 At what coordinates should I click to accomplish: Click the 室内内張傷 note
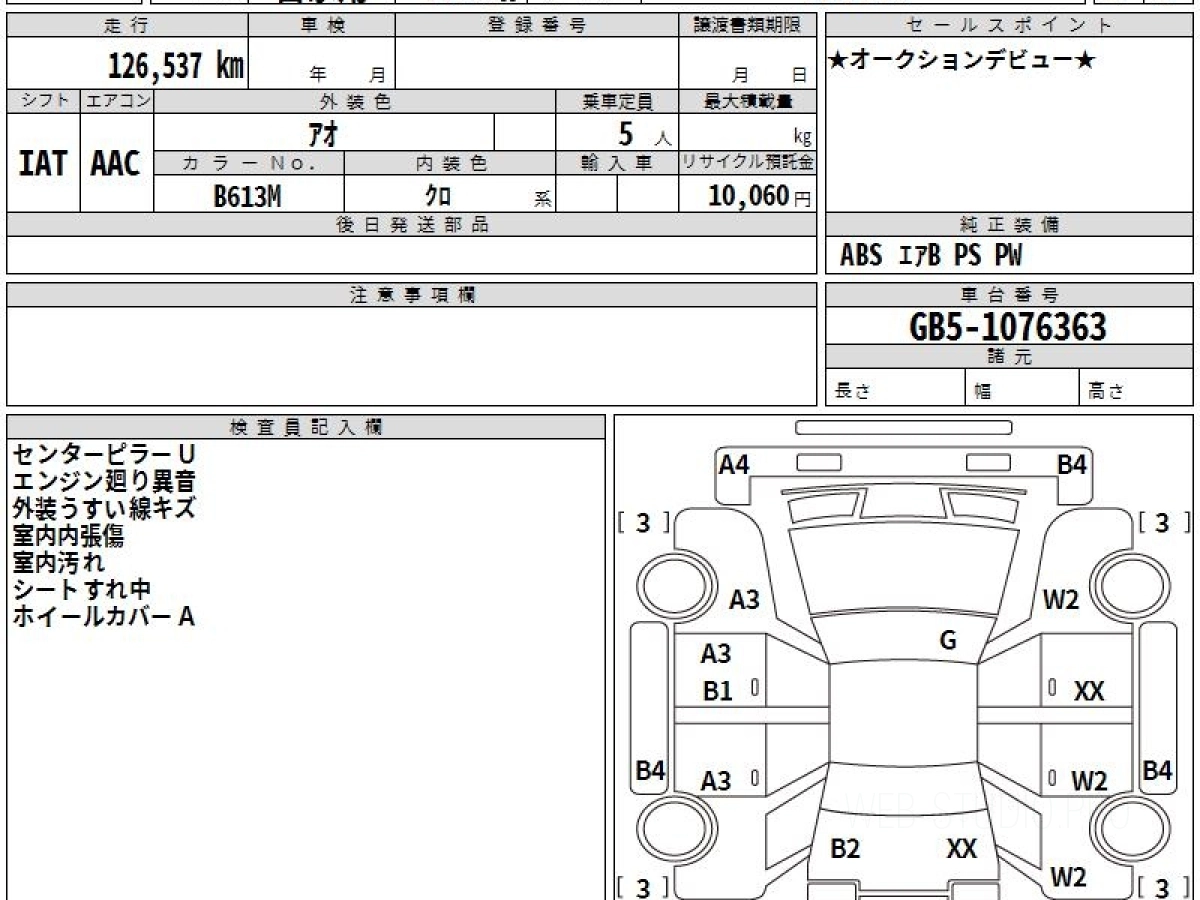tap(68, 535)
